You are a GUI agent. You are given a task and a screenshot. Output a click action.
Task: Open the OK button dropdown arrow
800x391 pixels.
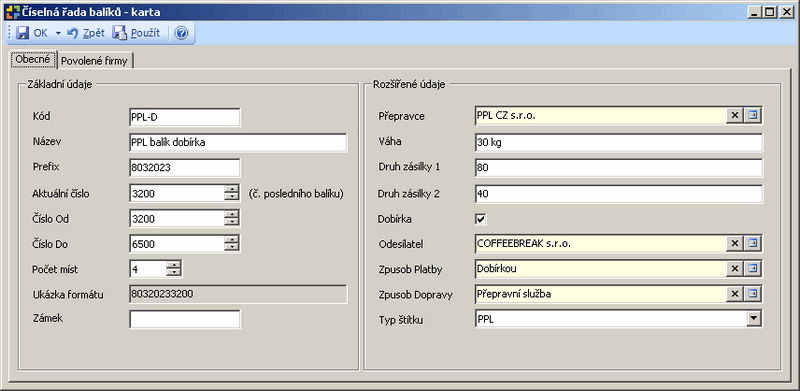point(58,34)
